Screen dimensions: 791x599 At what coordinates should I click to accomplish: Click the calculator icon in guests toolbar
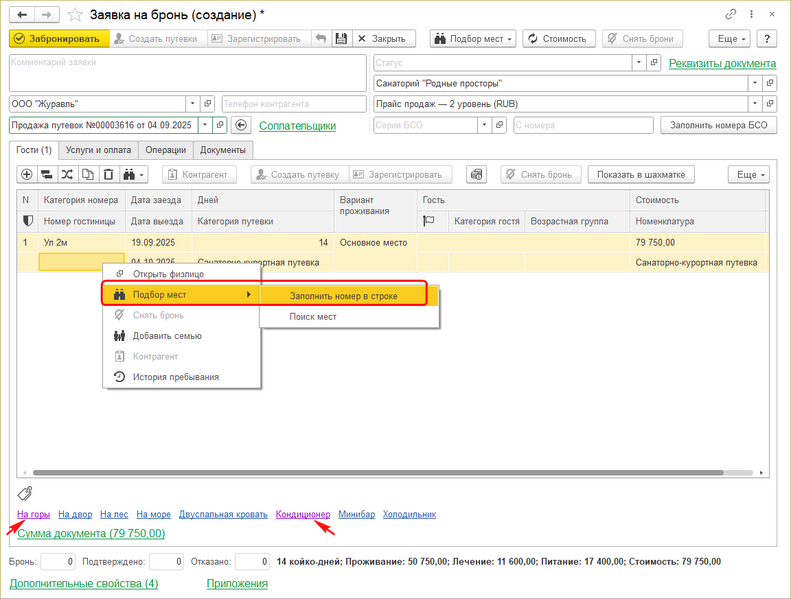tap(476, 174)
